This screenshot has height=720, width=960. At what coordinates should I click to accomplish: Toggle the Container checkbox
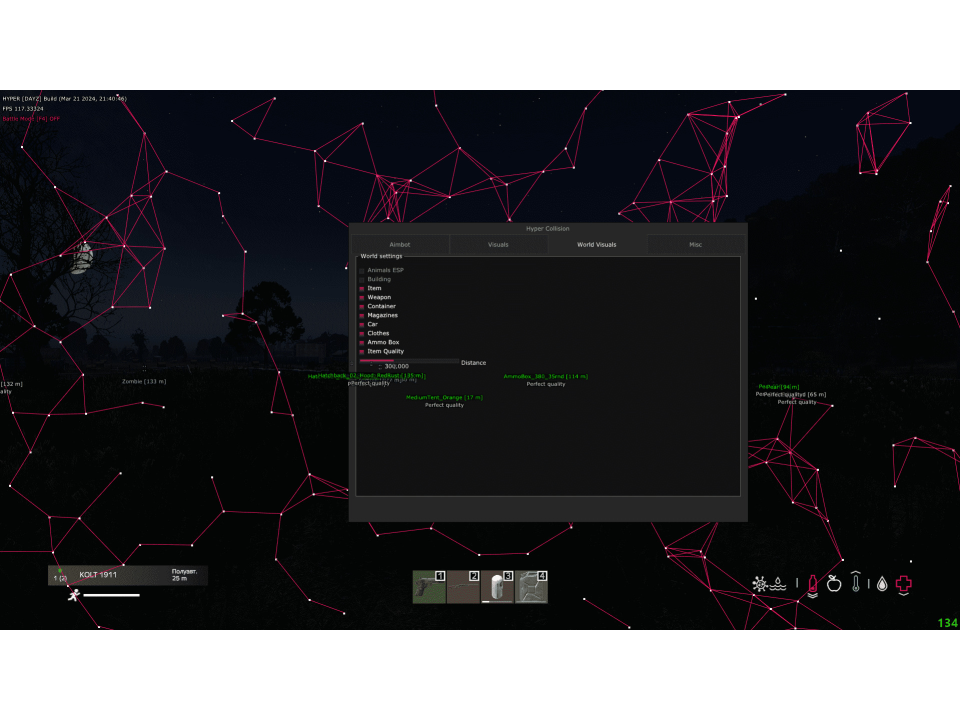[x=362, y=307]
